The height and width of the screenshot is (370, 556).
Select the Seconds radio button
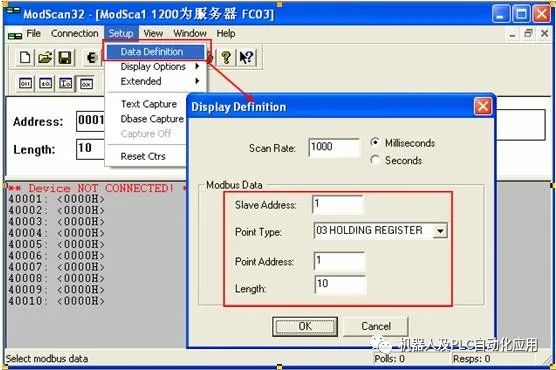tap(375, 160)
